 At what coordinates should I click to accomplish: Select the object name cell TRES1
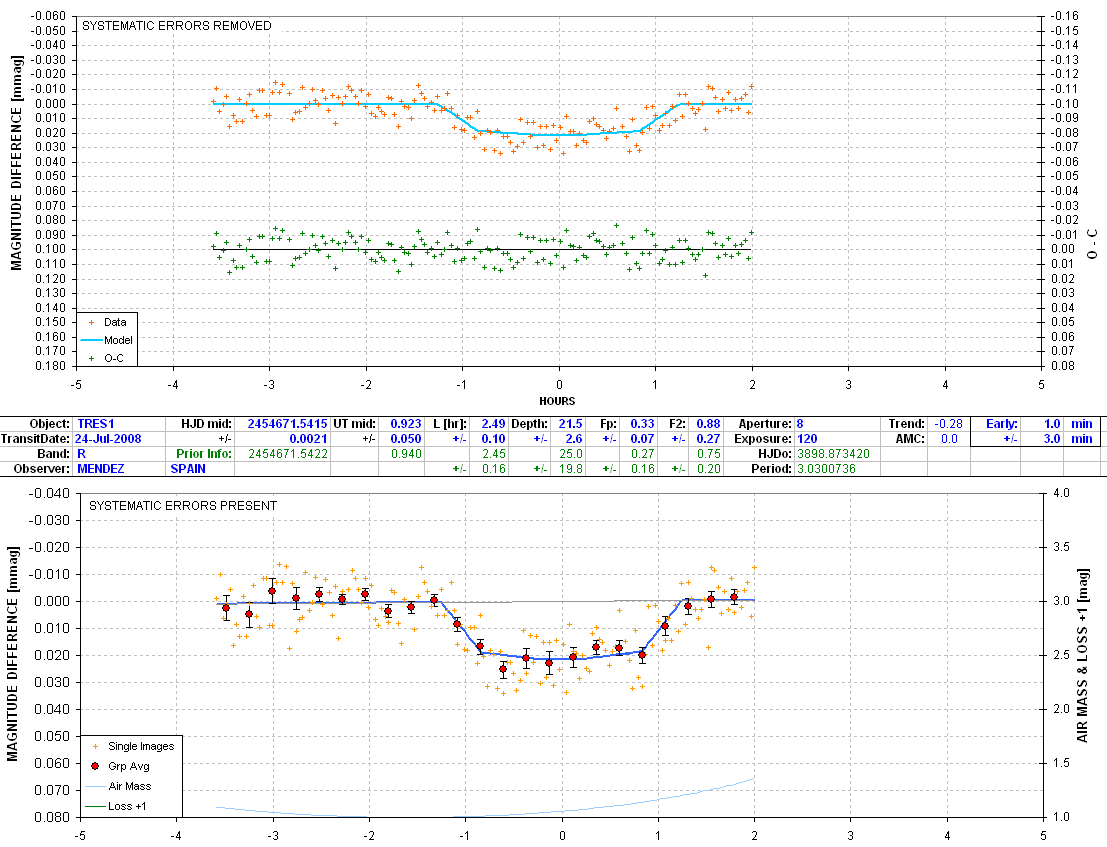95,424
